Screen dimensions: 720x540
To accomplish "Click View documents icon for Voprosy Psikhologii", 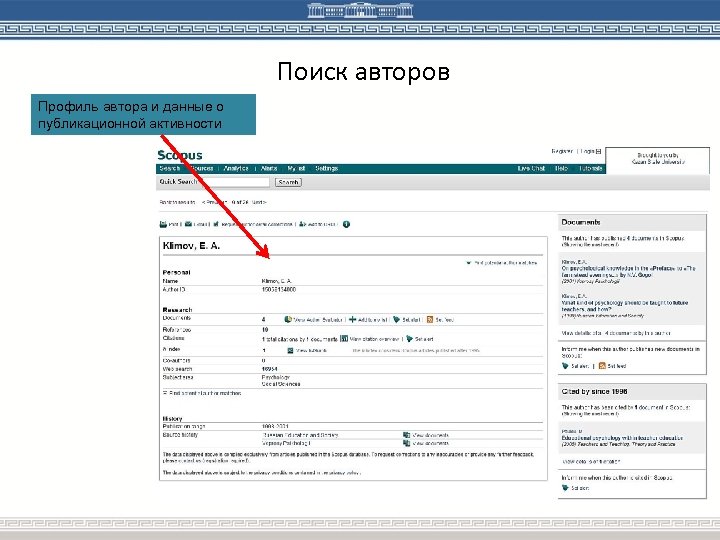I will click(x=406, y=443).
